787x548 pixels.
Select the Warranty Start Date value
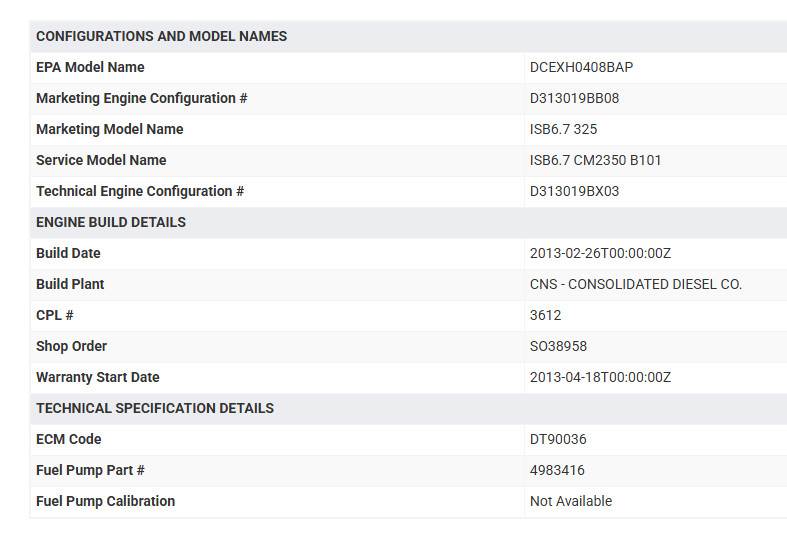[x=600, y=377]
